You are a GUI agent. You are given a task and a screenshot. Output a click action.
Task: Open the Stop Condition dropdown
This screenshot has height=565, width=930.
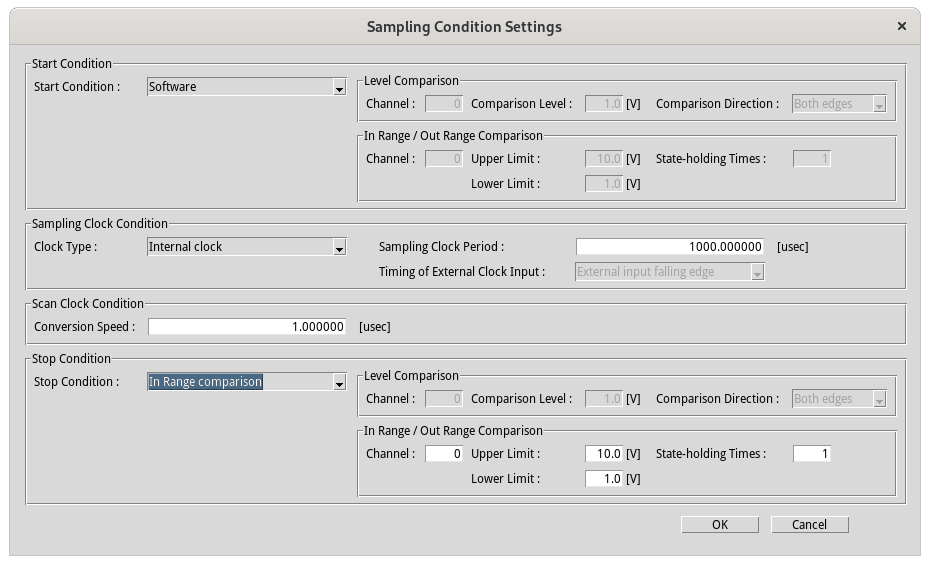246,382
